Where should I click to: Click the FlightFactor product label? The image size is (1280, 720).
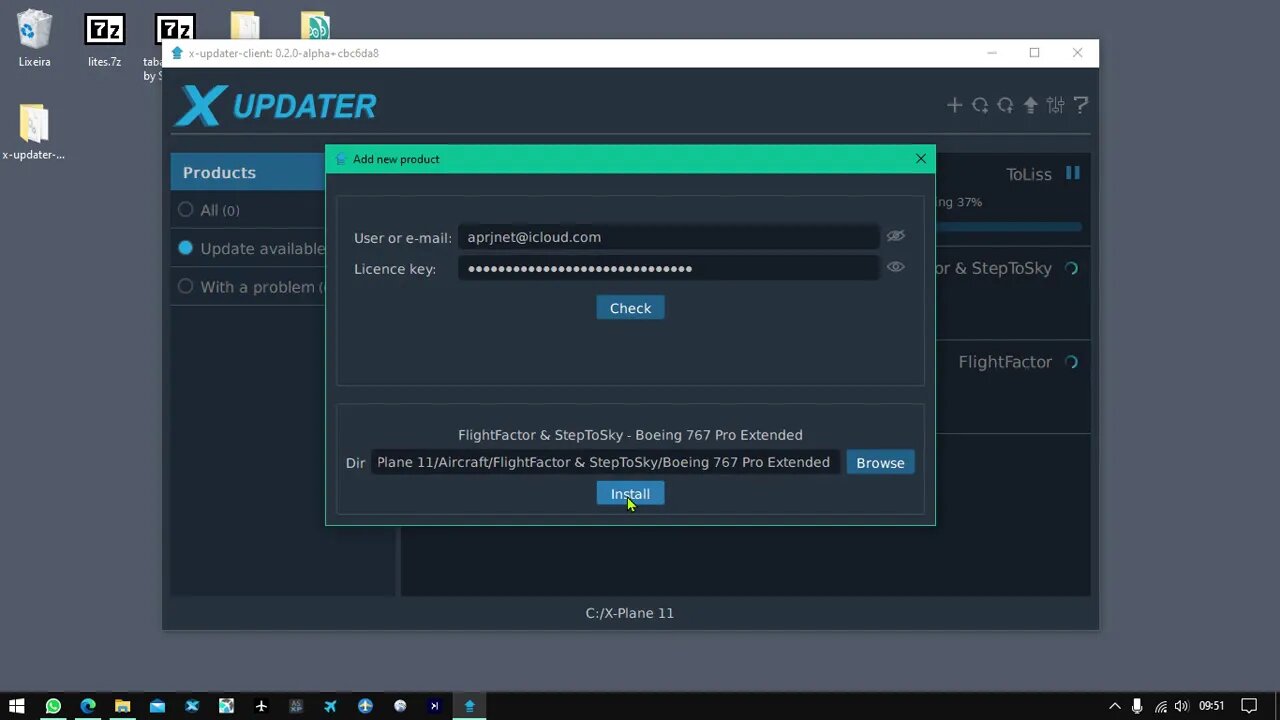click(1005, 362)
